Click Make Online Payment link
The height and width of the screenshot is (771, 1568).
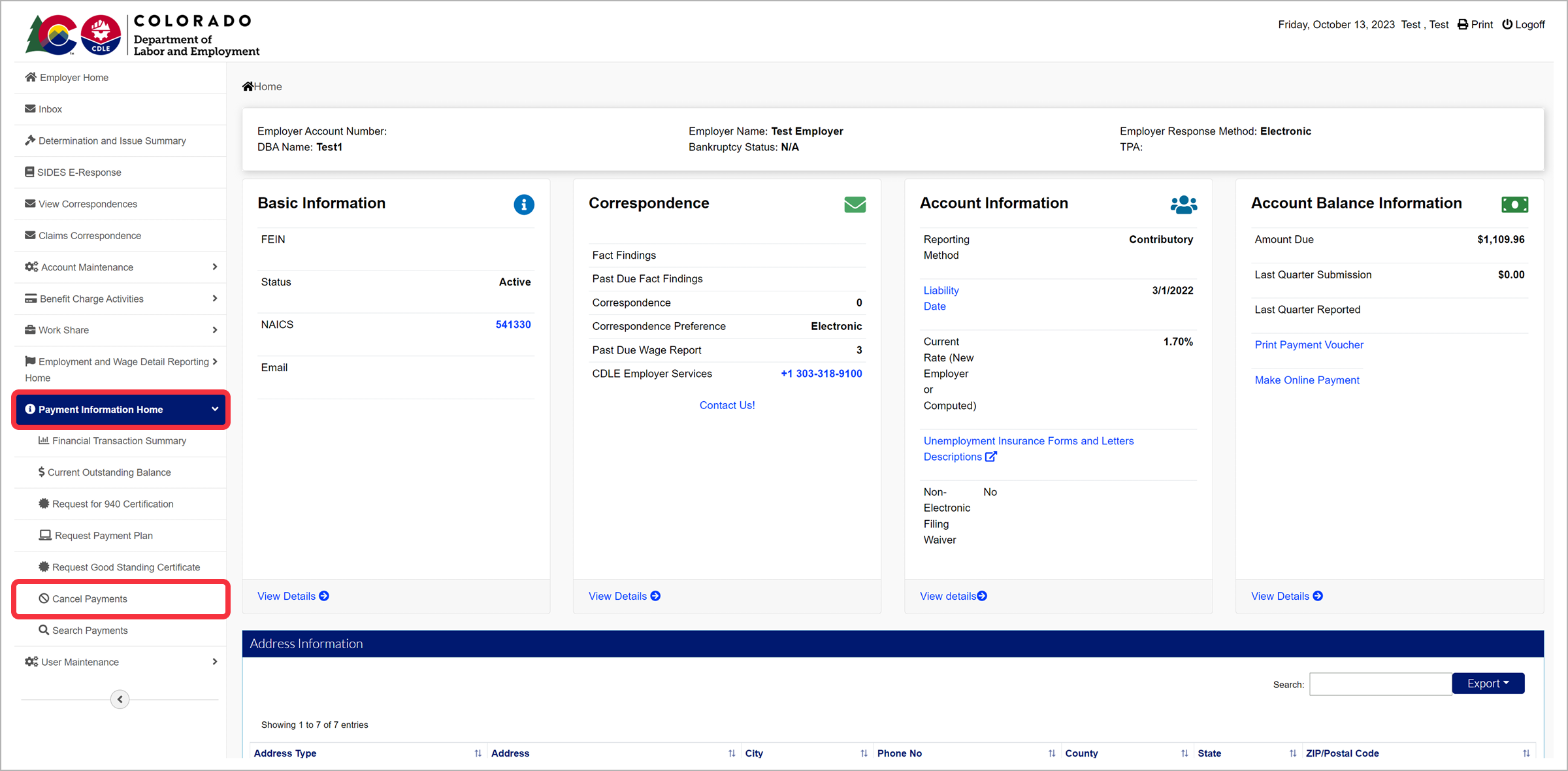1307,380
